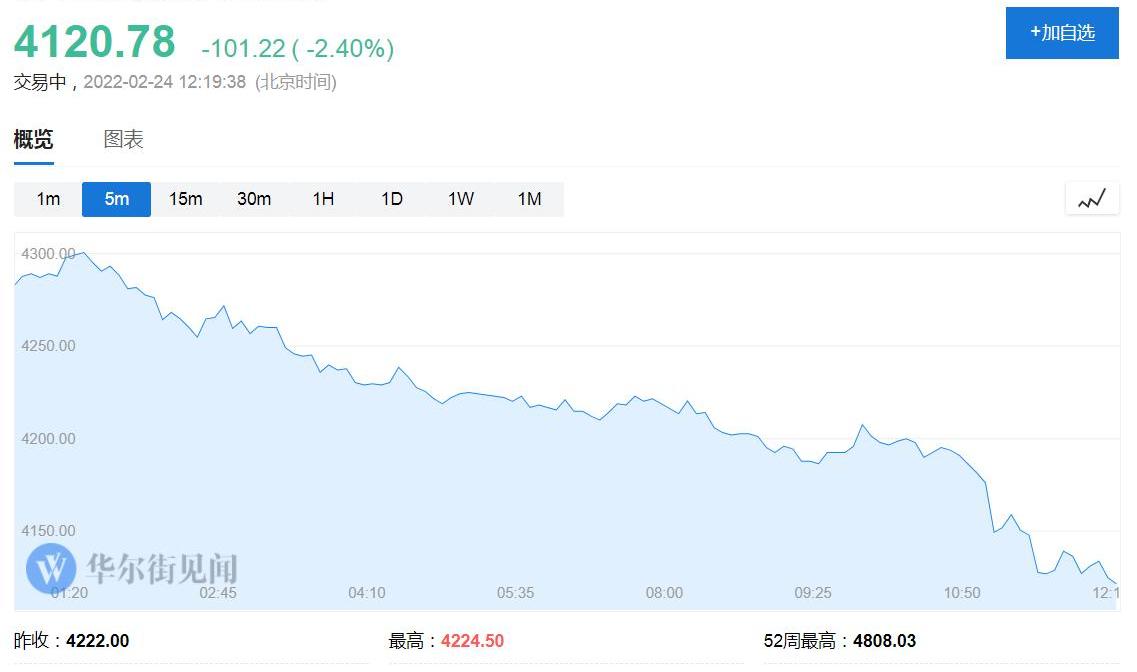Open the 图表 tab
The image size is (1137, 672).
click(124, 140)
